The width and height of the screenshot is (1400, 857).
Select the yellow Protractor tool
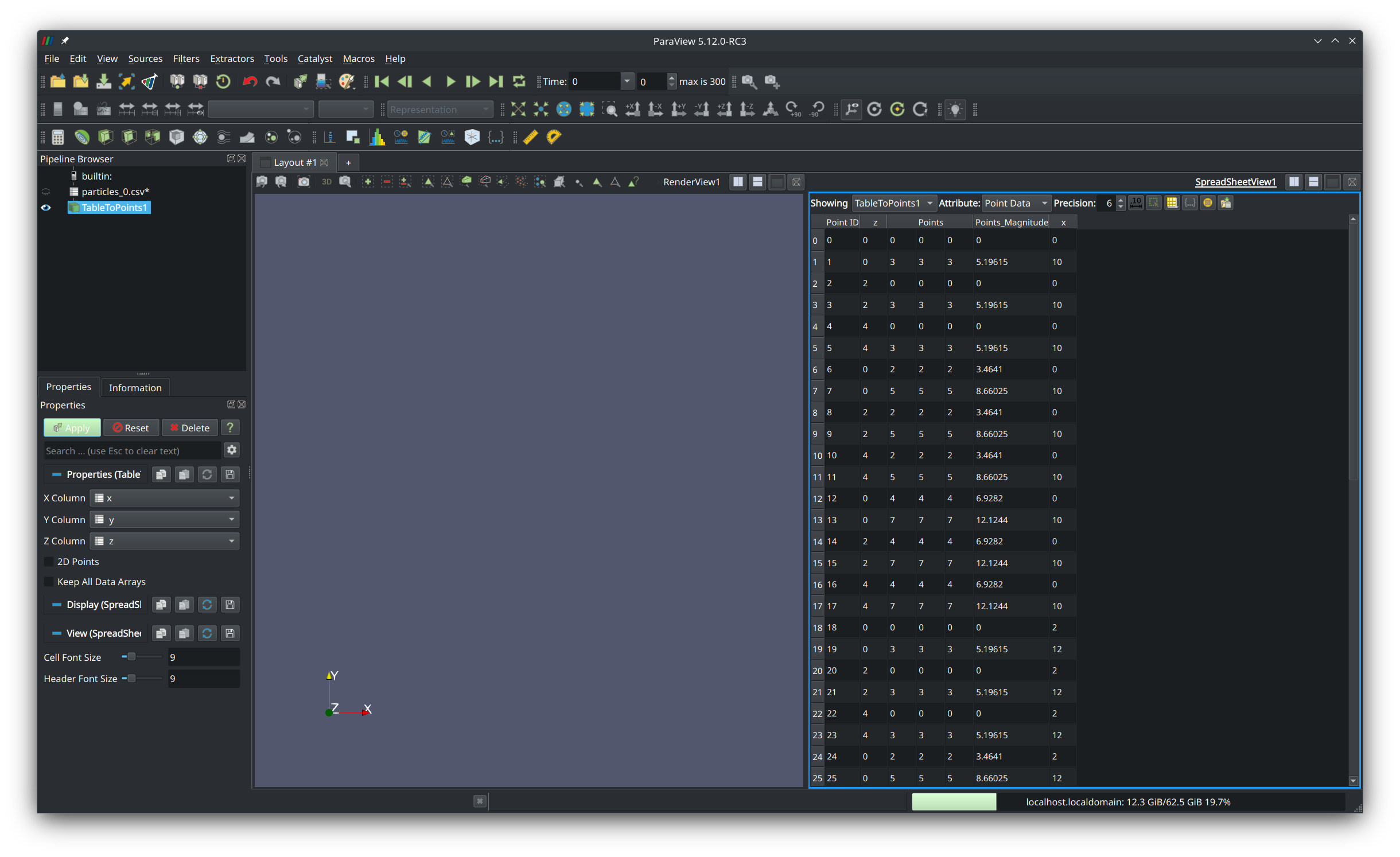(x=553, y=137)
